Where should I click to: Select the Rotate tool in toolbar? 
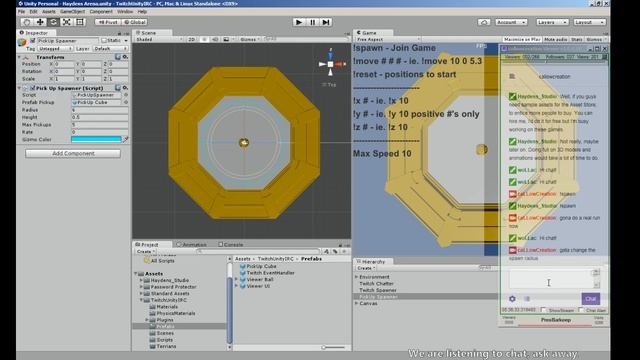[53, 22]
